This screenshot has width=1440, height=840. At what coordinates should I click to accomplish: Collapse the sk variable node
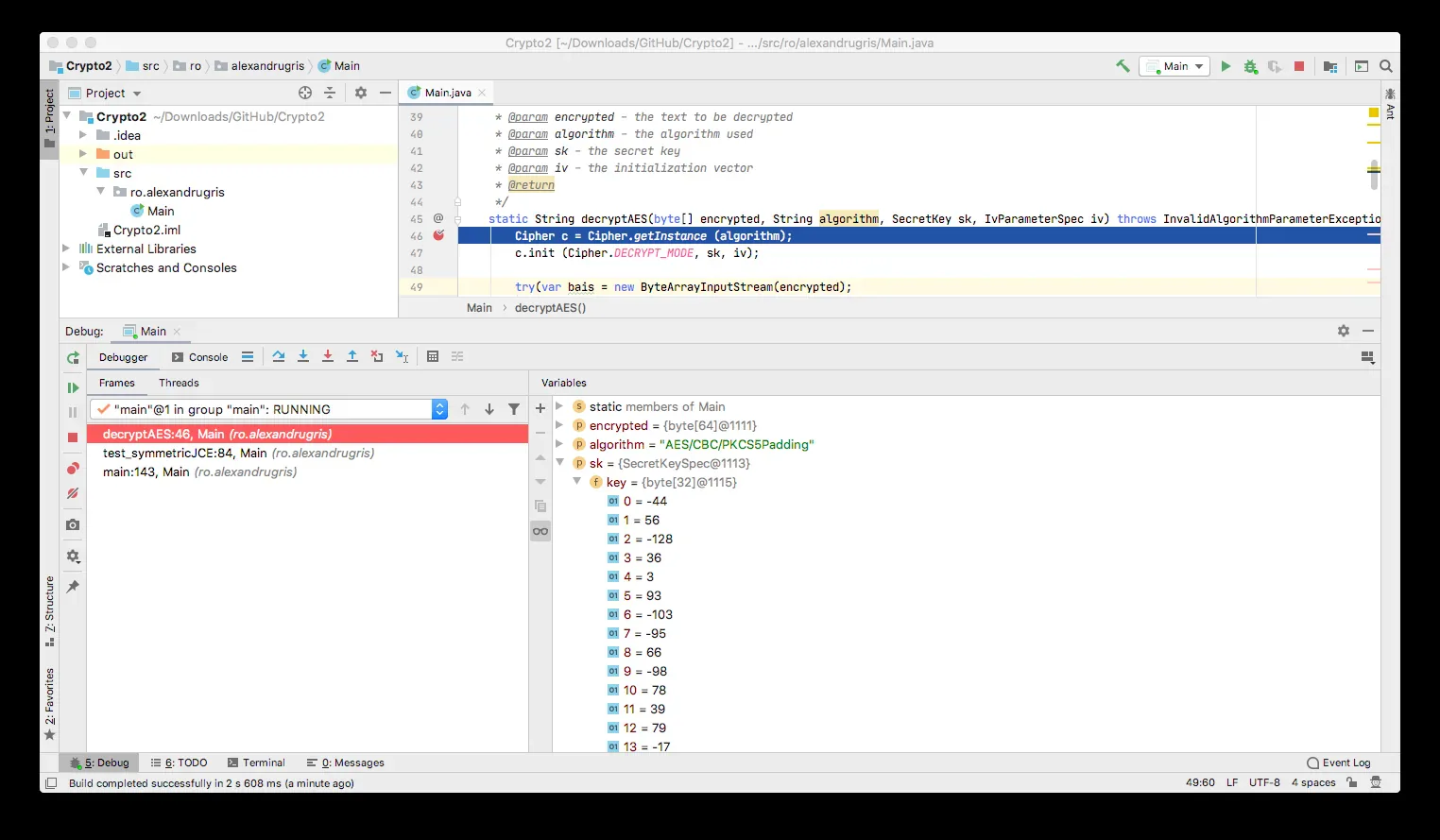coord(559,463)
